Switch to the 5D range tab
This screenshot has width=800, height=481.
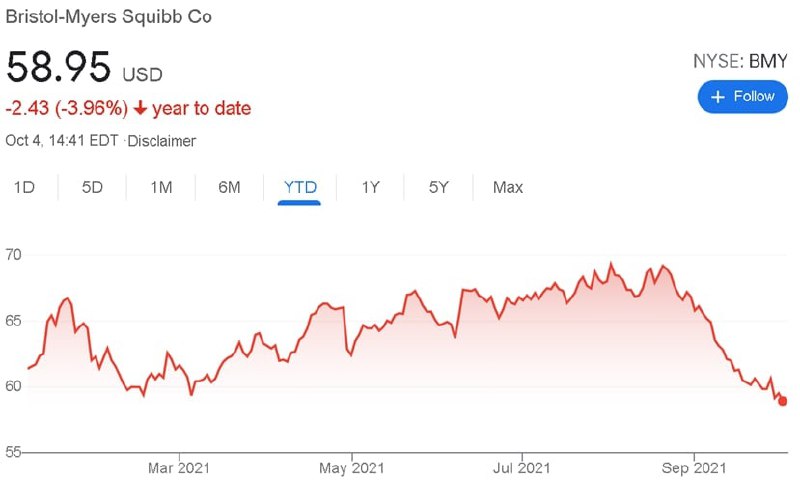click(x=92, y=187)
